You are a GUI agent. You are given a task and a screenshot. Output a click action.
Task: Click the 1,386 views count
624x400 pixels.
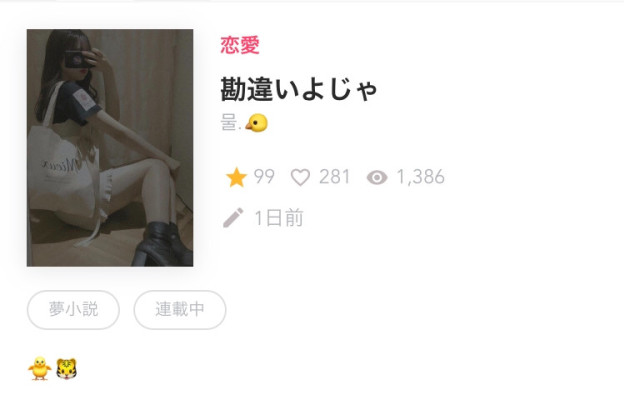tap(421, 177)
